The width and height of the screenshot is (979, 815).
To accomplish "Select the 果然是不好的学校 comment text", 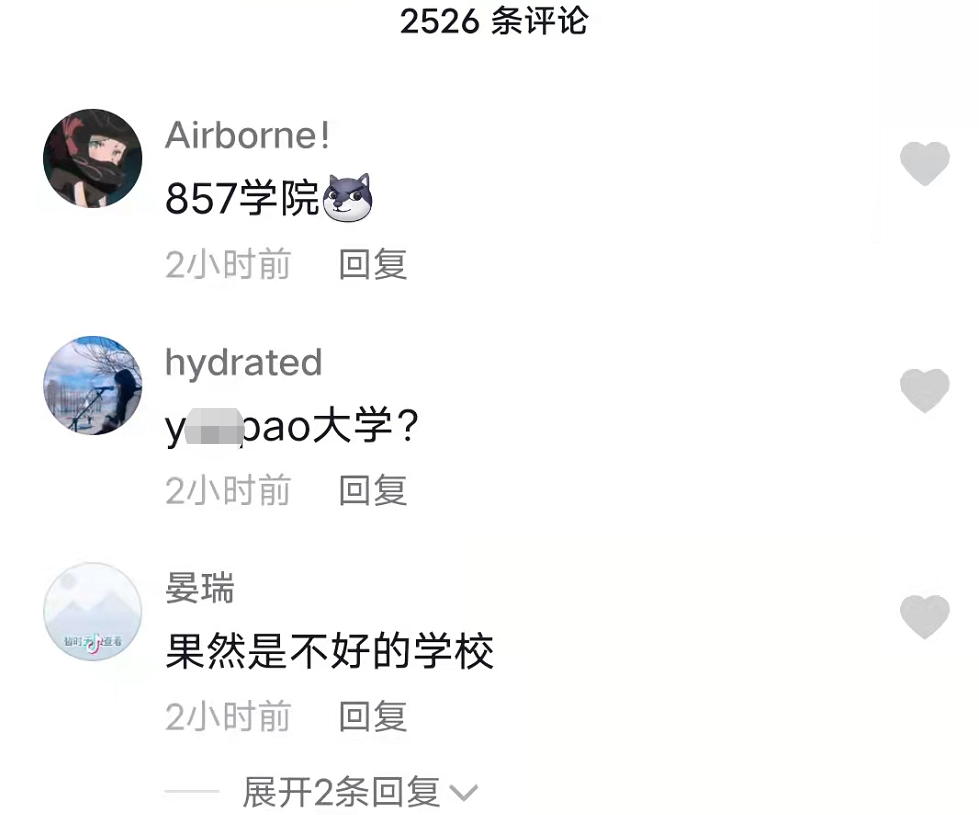I will [x=330, y=651].
